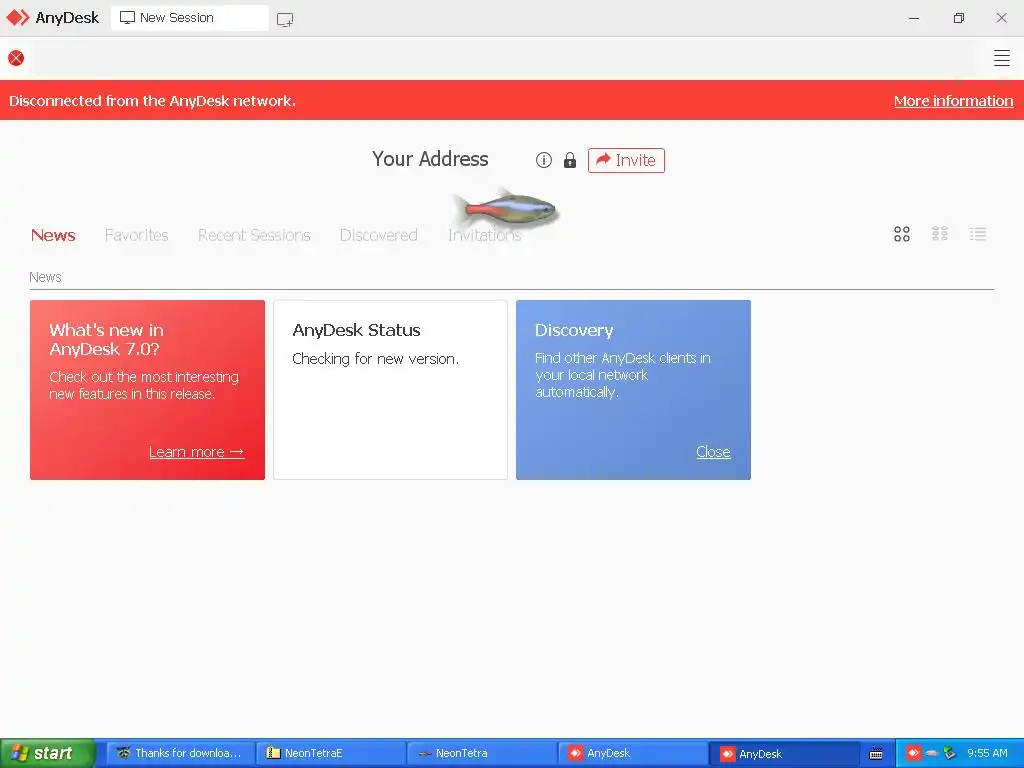
Task: Close the Discovery card
Action: point(712,452)
